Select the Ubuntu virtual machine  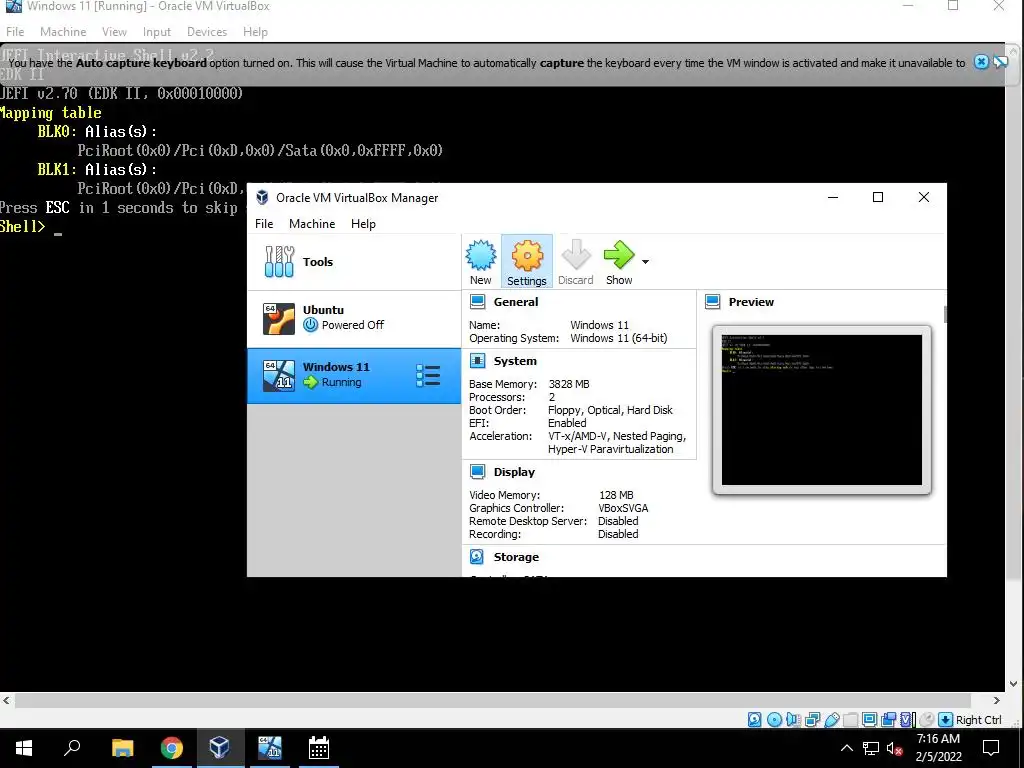pos(354,318)
